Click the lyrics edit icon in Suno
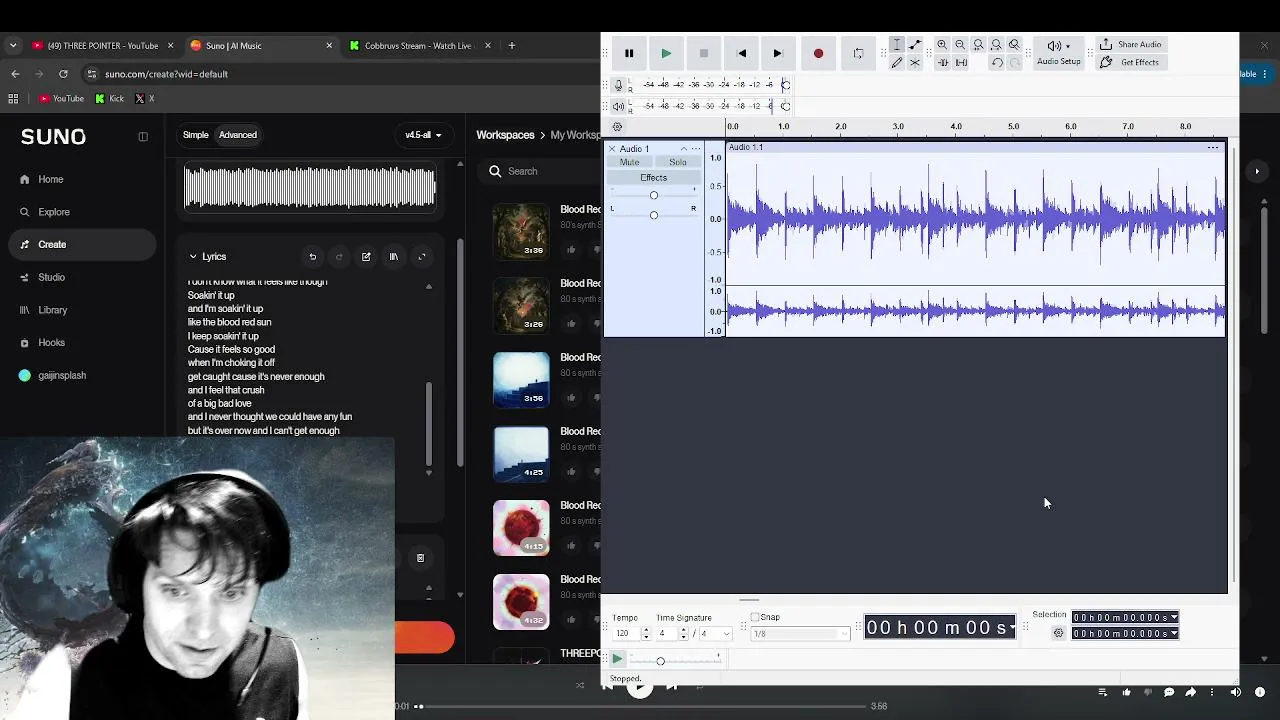Screen dimensions: 1280x720 point(366,257)
